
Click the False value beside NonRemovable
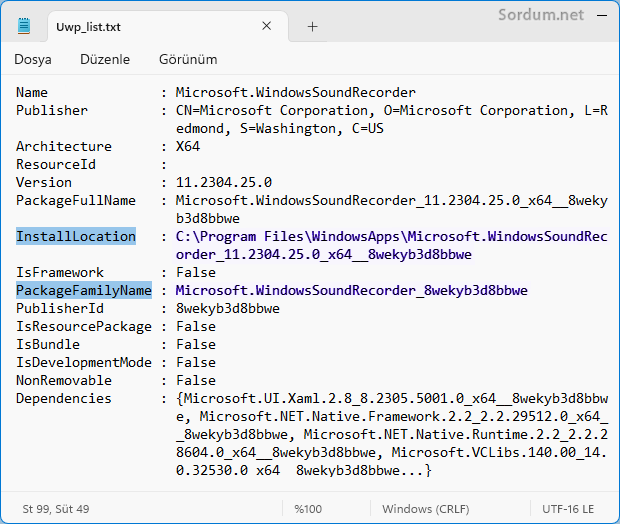[196, 380]
